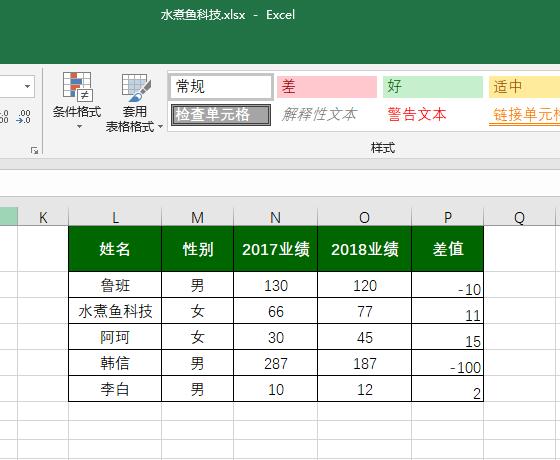The height and width of the screenshot is (460, 560).
Task: Select column O header
Action: [x=364, y=217]
